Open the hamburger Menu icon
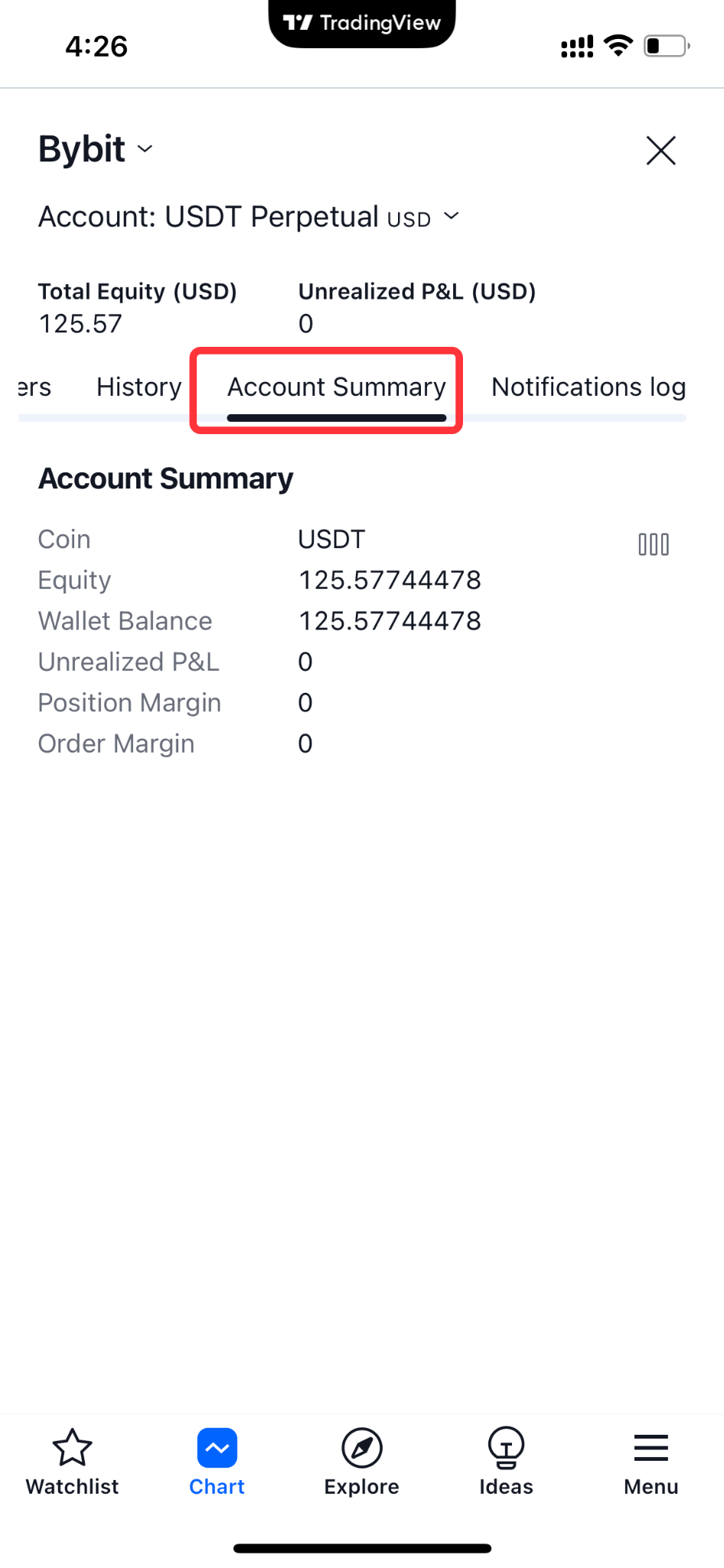Screen dimensions: 724x1568 651,1448
